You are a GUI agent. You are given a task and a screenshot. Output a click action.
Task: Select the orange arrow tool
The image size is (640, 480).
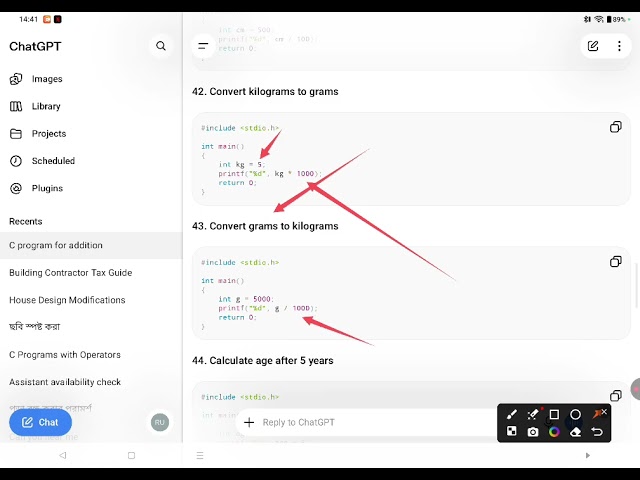598,414
